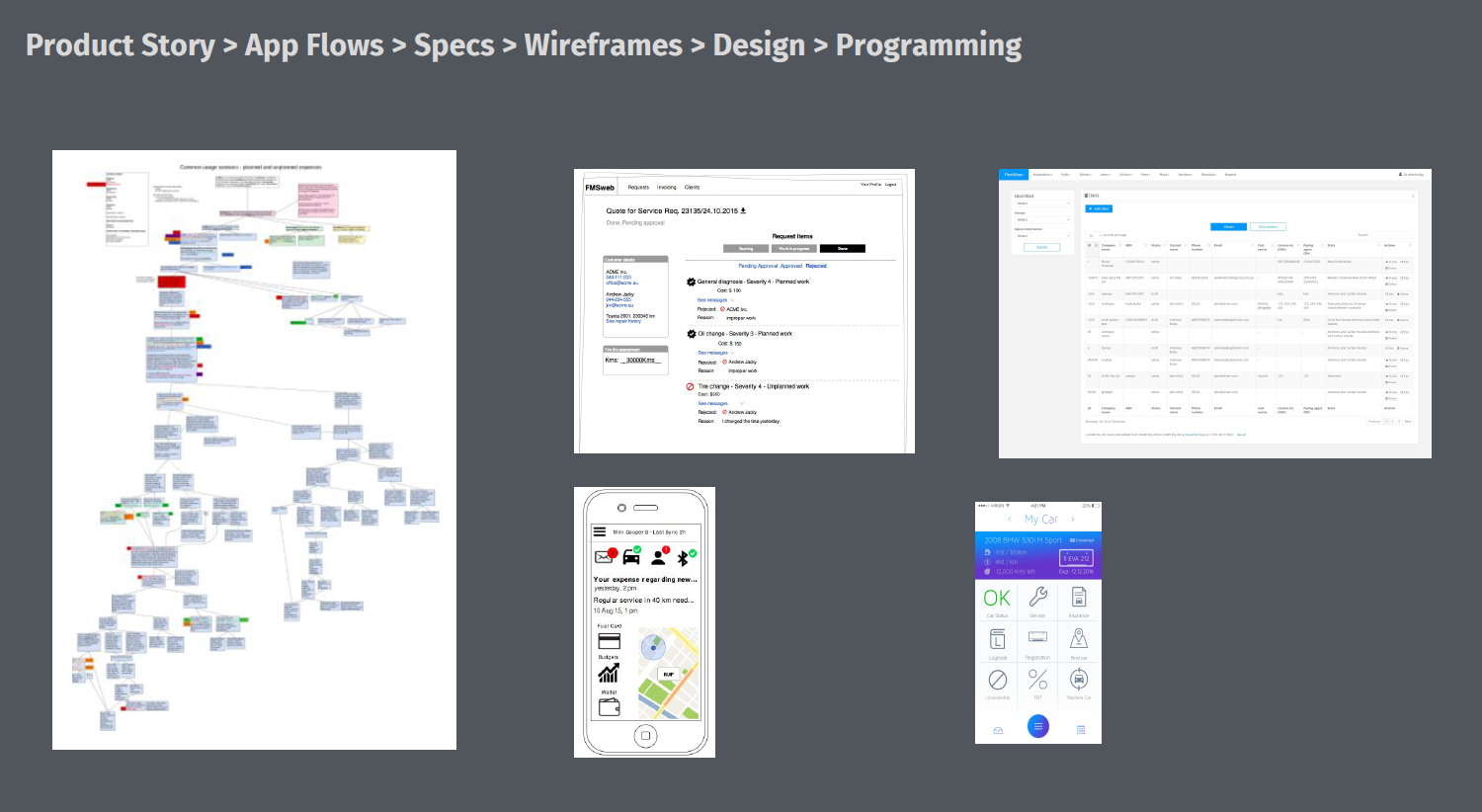The height and width of the screenshot is (812, 1482).
Task: Click the See repair history link
Action: point(623,321)
